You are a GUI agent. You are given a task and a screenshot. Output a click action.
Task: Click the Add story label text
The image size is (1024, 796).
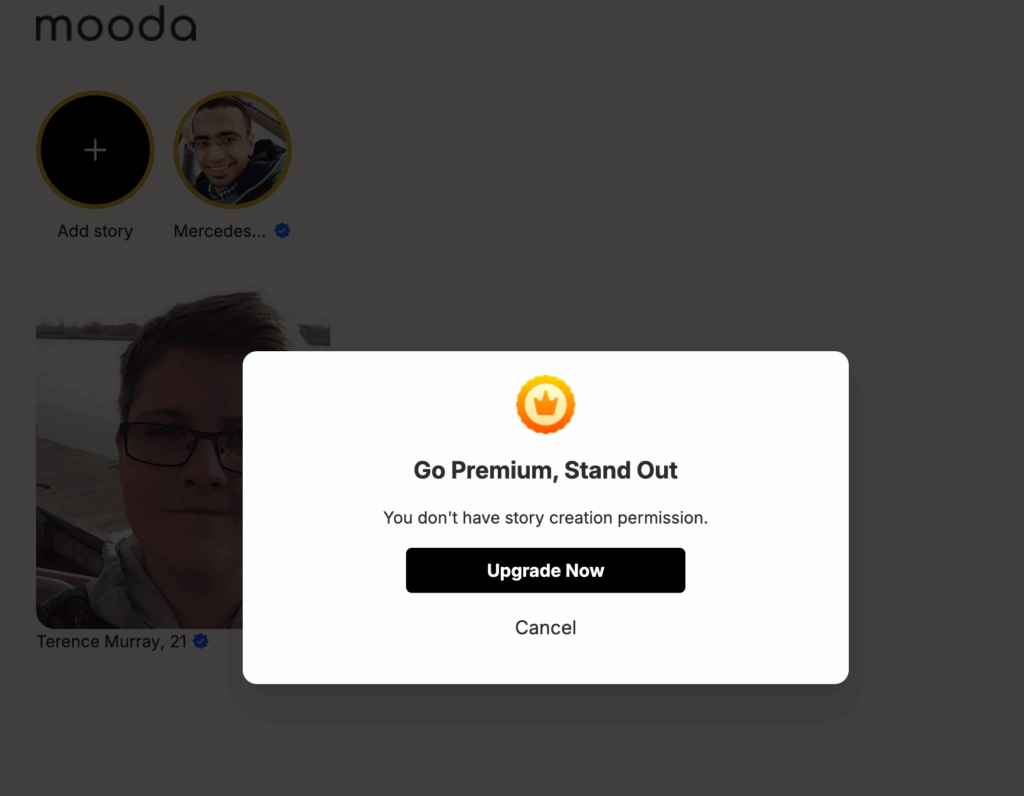(95, 231)
